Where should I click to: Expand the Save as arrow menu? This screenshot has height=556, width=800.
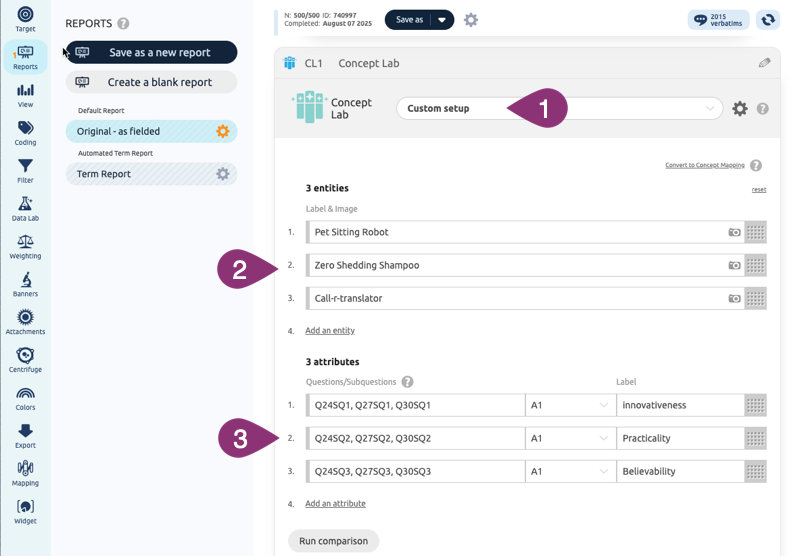442,20
